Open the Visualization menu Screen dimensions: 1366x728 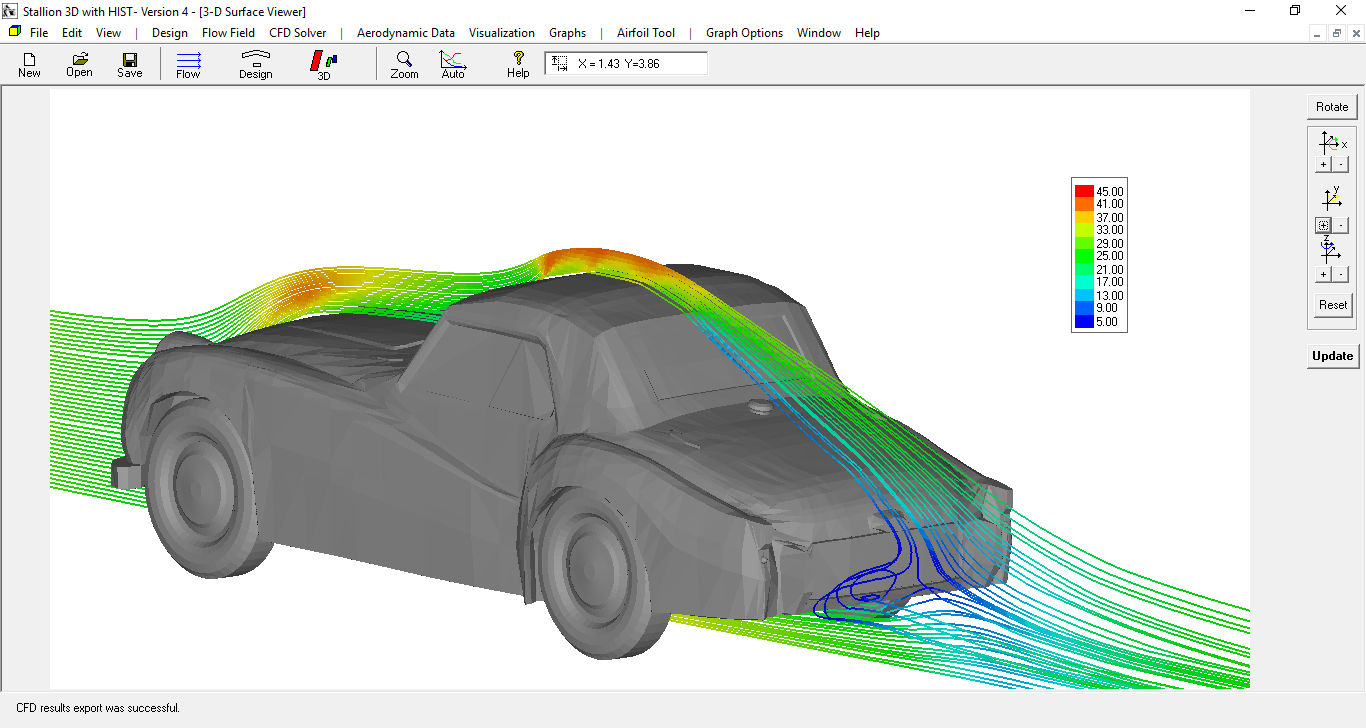502,32
